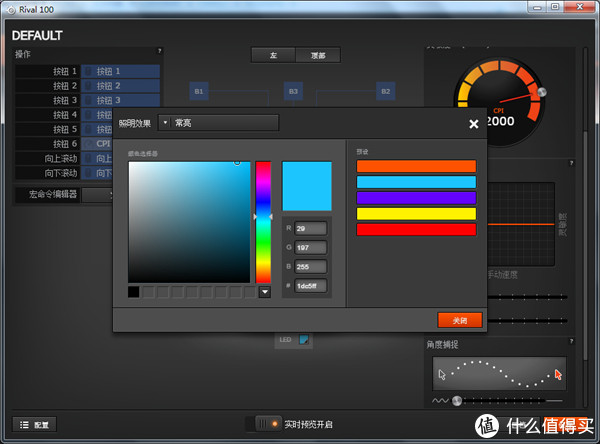Screen dimensions: 600x444
Task: Select the 按钮 3 action mapping
Action: pos(120,100)
